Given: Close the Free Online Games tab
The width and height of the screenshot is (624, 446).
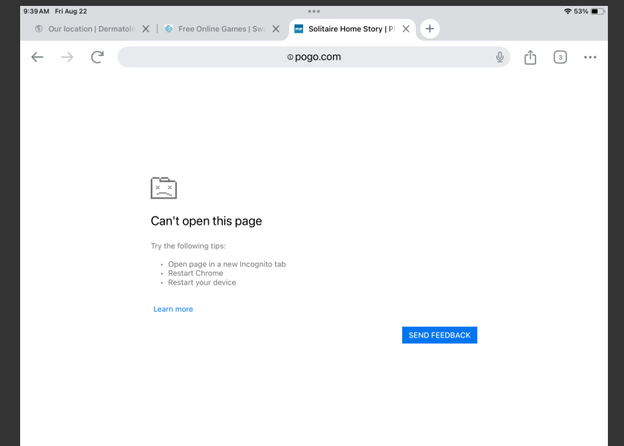Looking at the screenshot, I should click(276, 29).
